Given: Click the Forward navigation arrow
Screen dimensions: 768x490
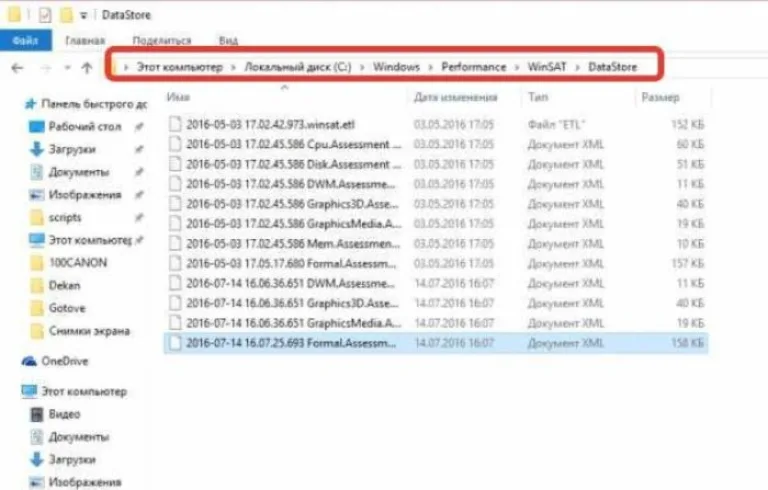Looking at the screenshot, I should tap(46, 68).
